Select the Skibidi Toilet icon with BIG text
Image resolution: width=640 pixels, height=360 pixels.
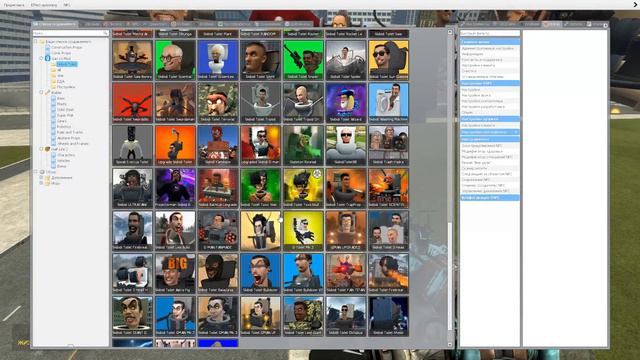pos(175,273)
